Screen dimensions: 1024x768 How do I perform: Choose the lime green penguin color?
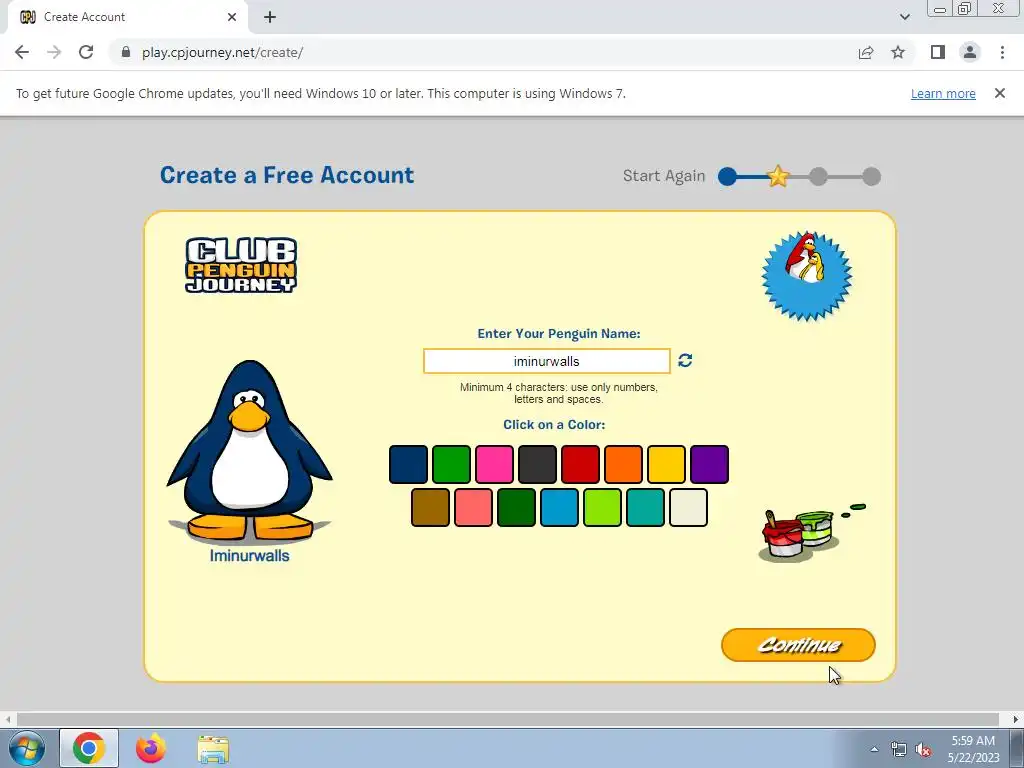[602, 507]
